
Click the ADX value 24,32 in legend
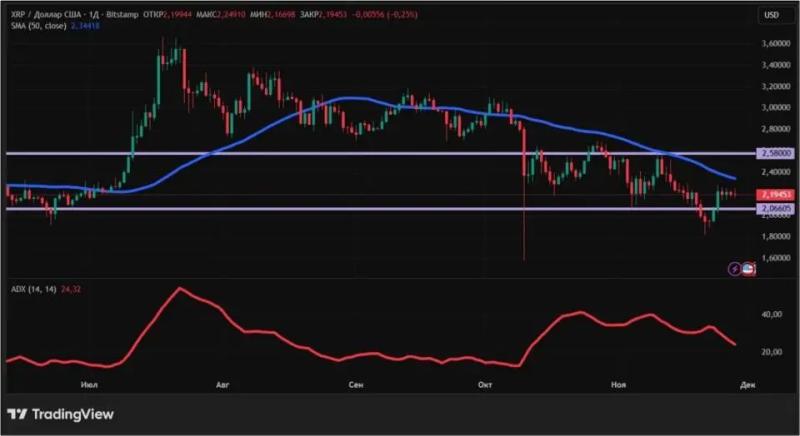71,288
